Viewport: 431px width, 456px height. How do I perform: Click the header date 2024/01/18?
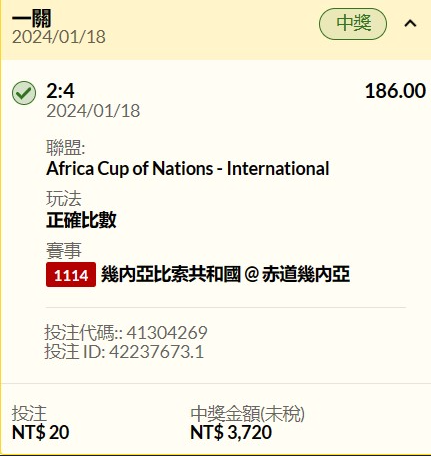[x=59, y=37]
